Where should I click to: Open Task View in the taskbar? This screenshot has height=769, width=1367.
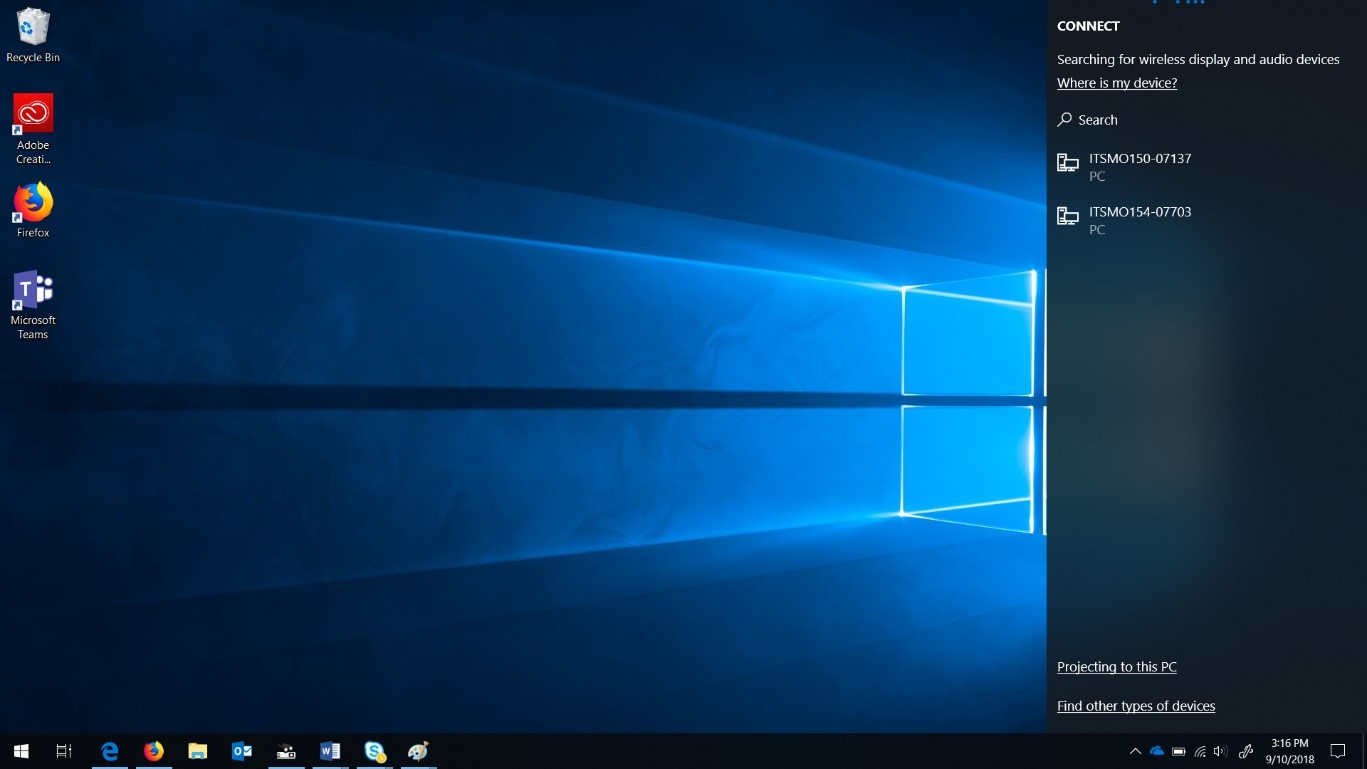click(x=64, y=751)
